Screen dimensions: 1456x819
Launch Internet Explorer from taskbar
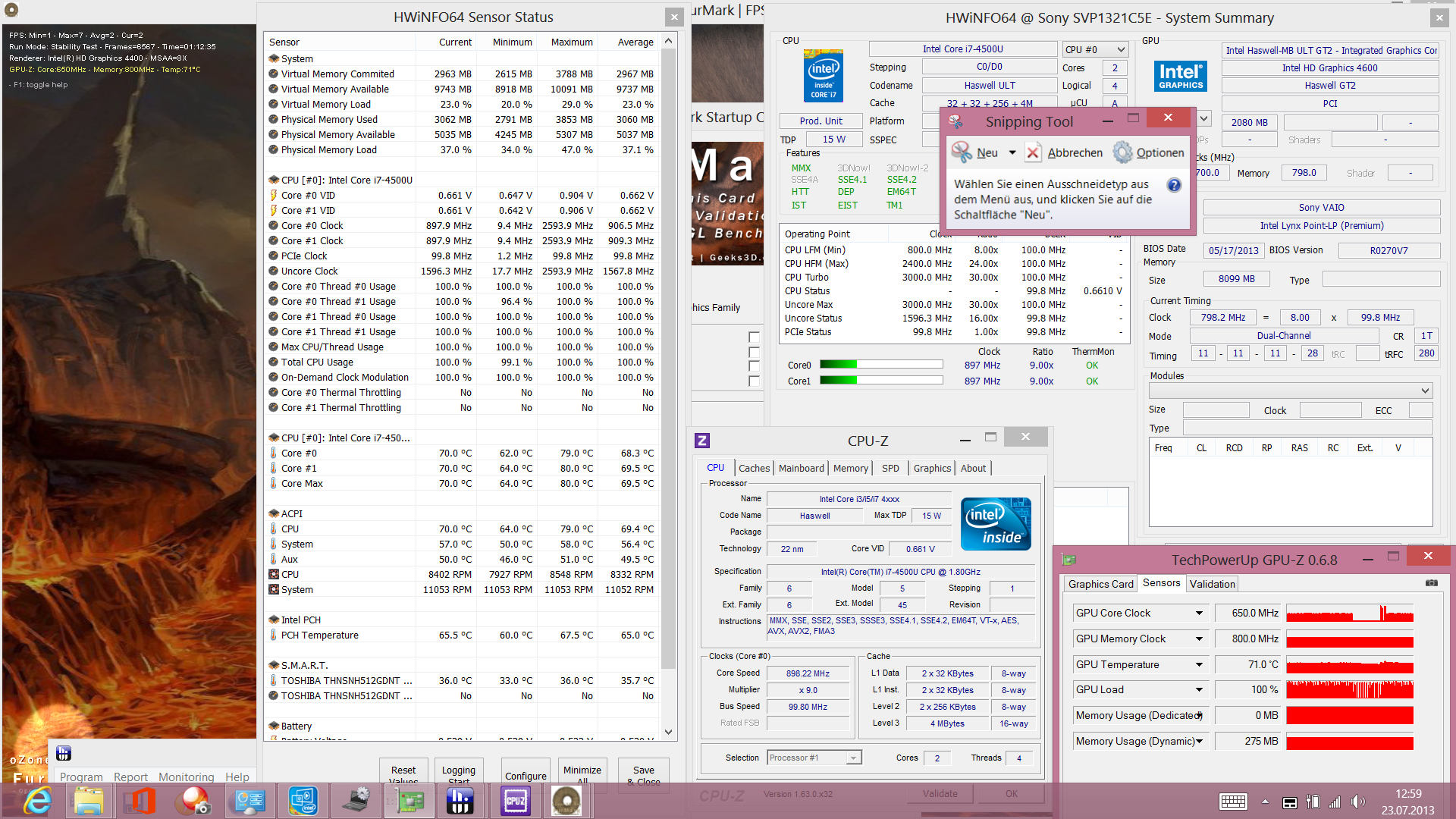(36, 801)
